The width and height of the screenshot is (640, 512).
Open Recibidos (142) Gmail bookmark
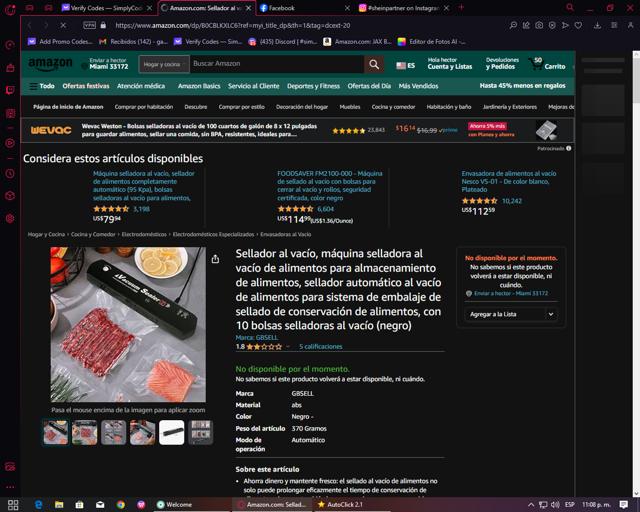(x=133, y=42)
